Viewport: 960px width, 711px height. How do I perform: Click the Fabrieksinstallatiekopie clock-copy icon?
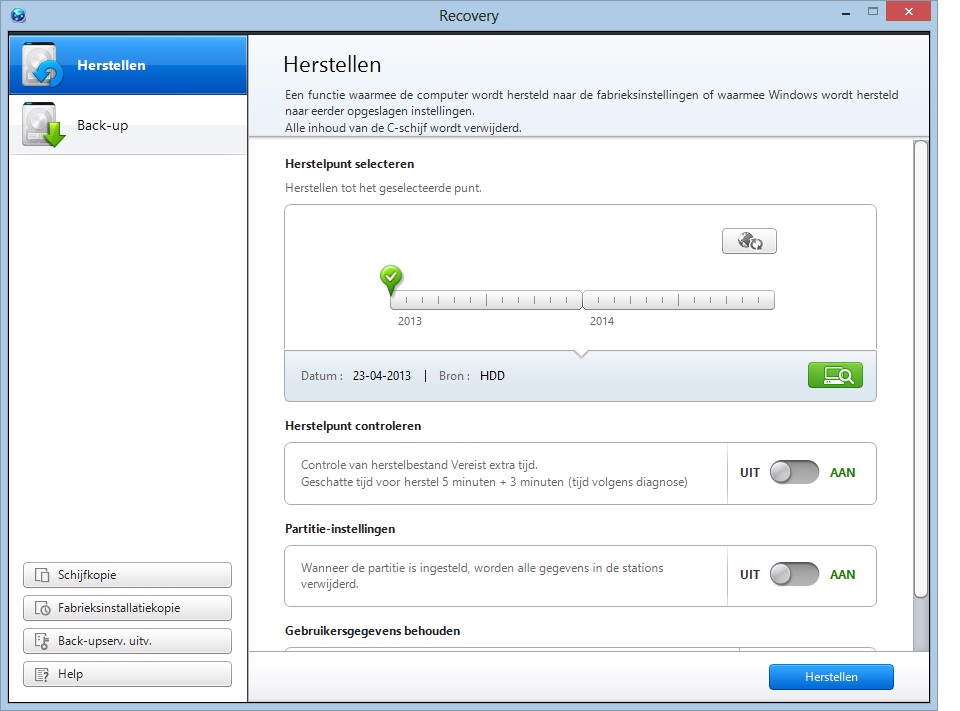click(42, 608)
